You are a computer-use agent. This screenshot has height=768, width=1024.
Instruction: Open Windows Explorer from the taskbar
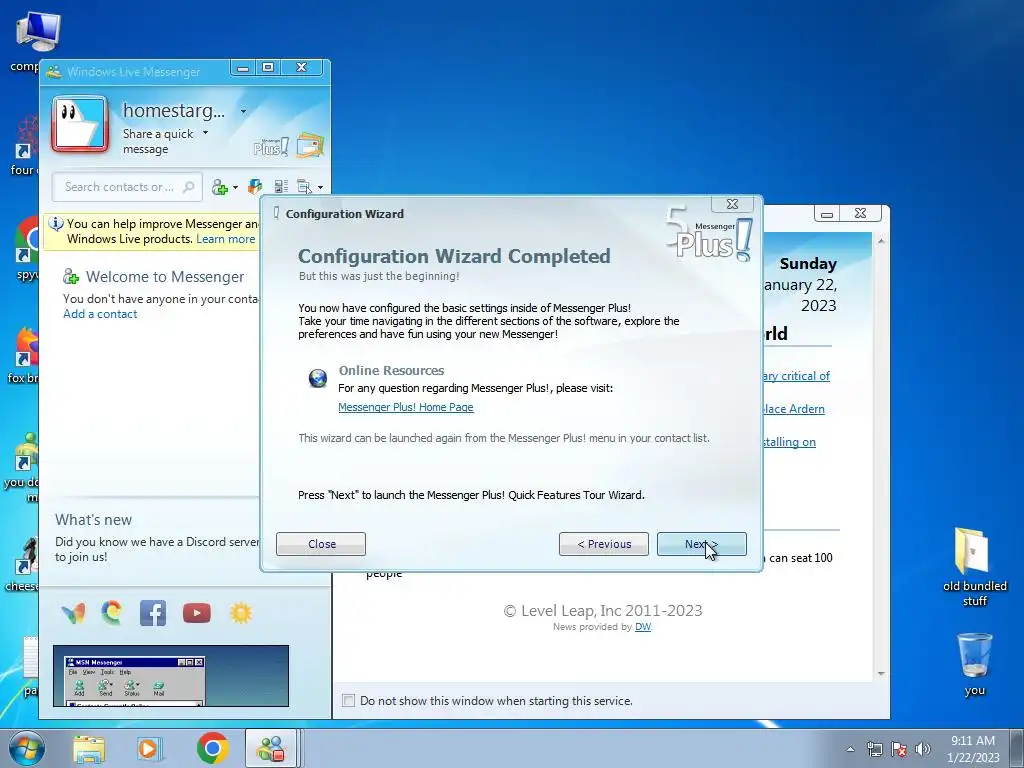pos(89,749)
